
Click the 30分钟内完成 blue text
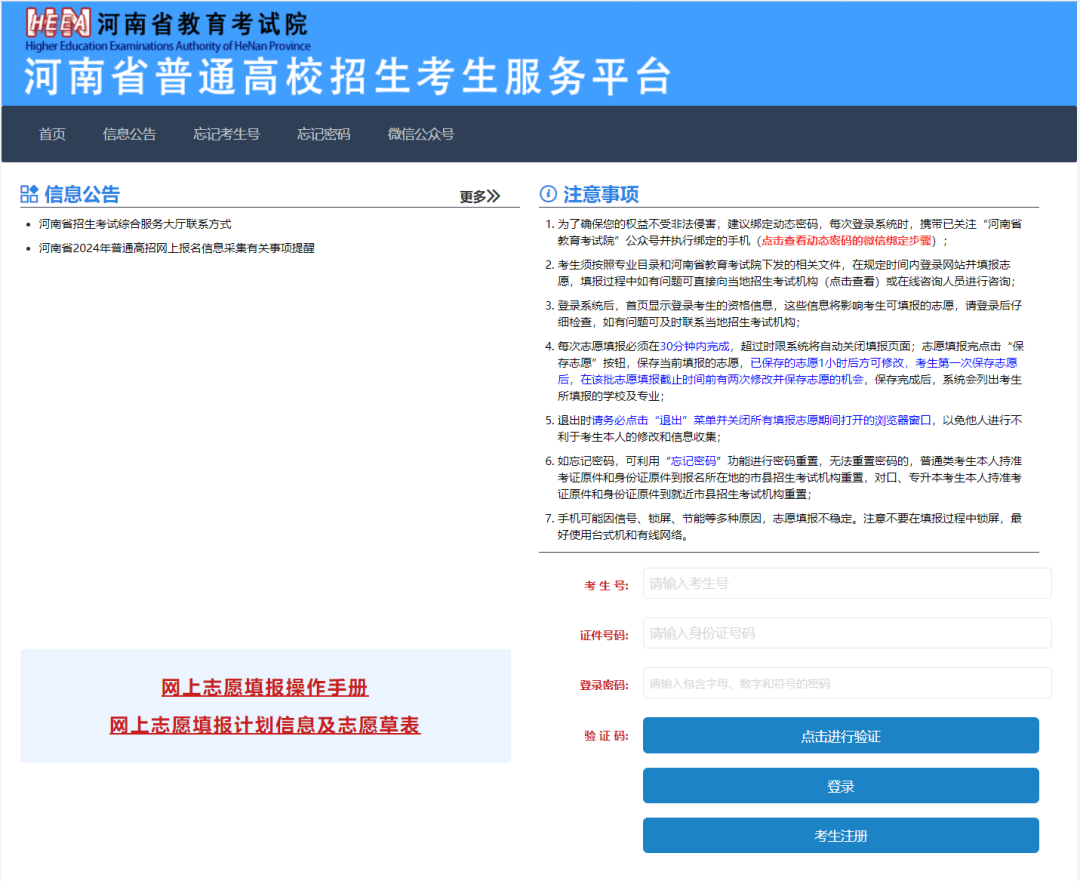[694, 346]
